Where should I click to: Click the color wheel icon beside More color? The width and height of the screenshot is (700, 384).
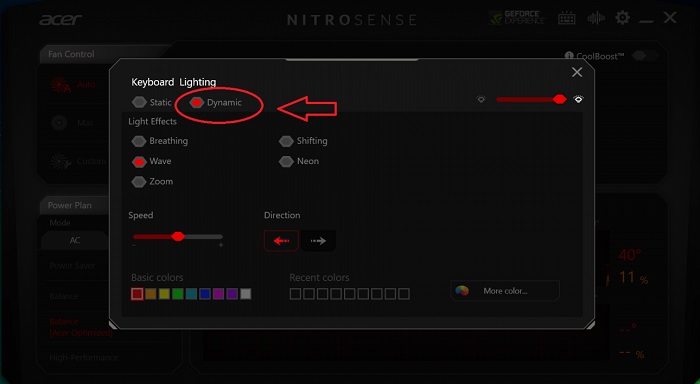462,291
